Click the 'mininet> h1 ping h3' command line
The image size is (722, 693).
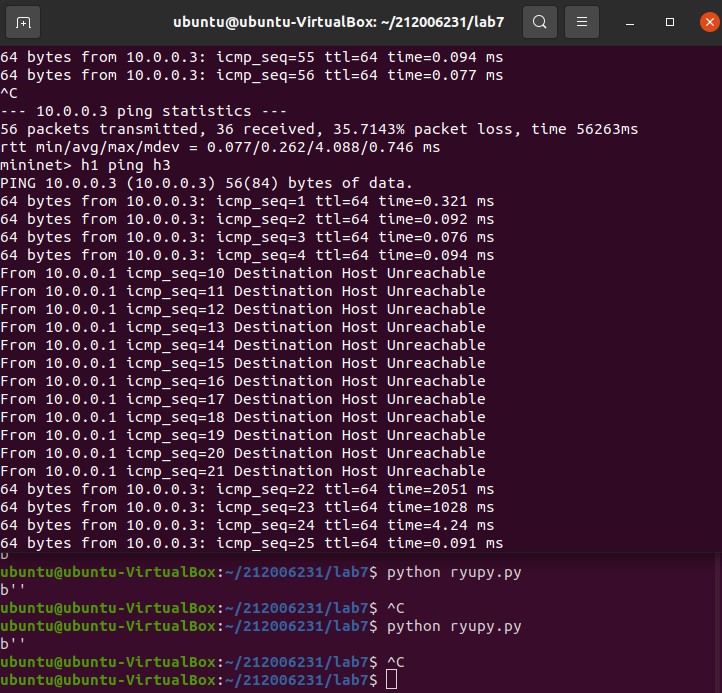pyautogui.click(x=85, y=165)
